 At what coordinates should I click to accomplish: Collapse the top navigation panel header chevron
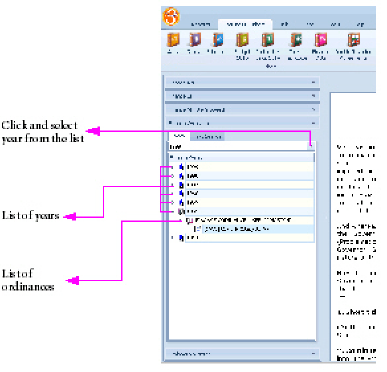coord(313,82)
